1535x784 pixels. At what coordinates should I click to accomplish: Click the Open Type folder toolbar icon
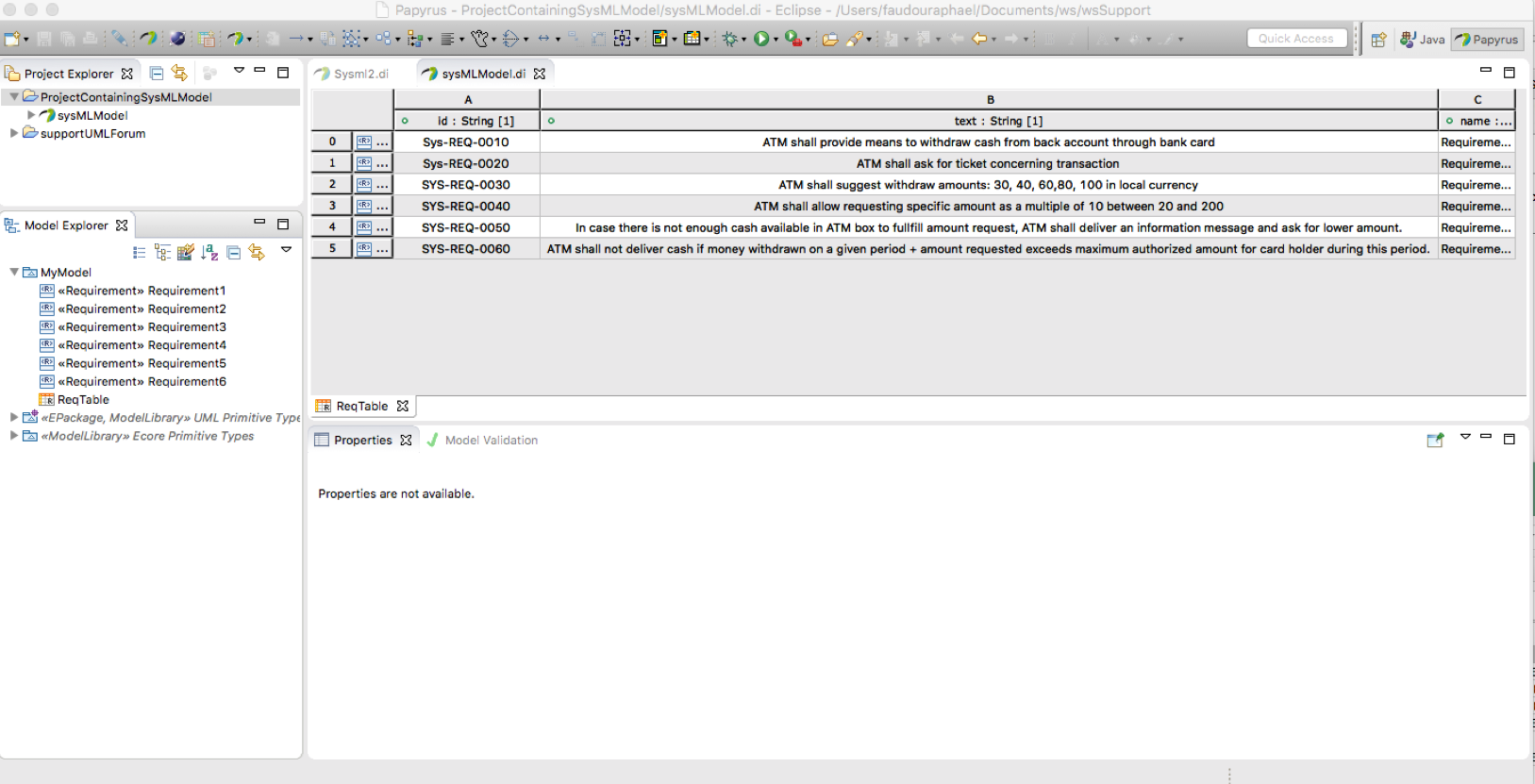coord(830,39)
